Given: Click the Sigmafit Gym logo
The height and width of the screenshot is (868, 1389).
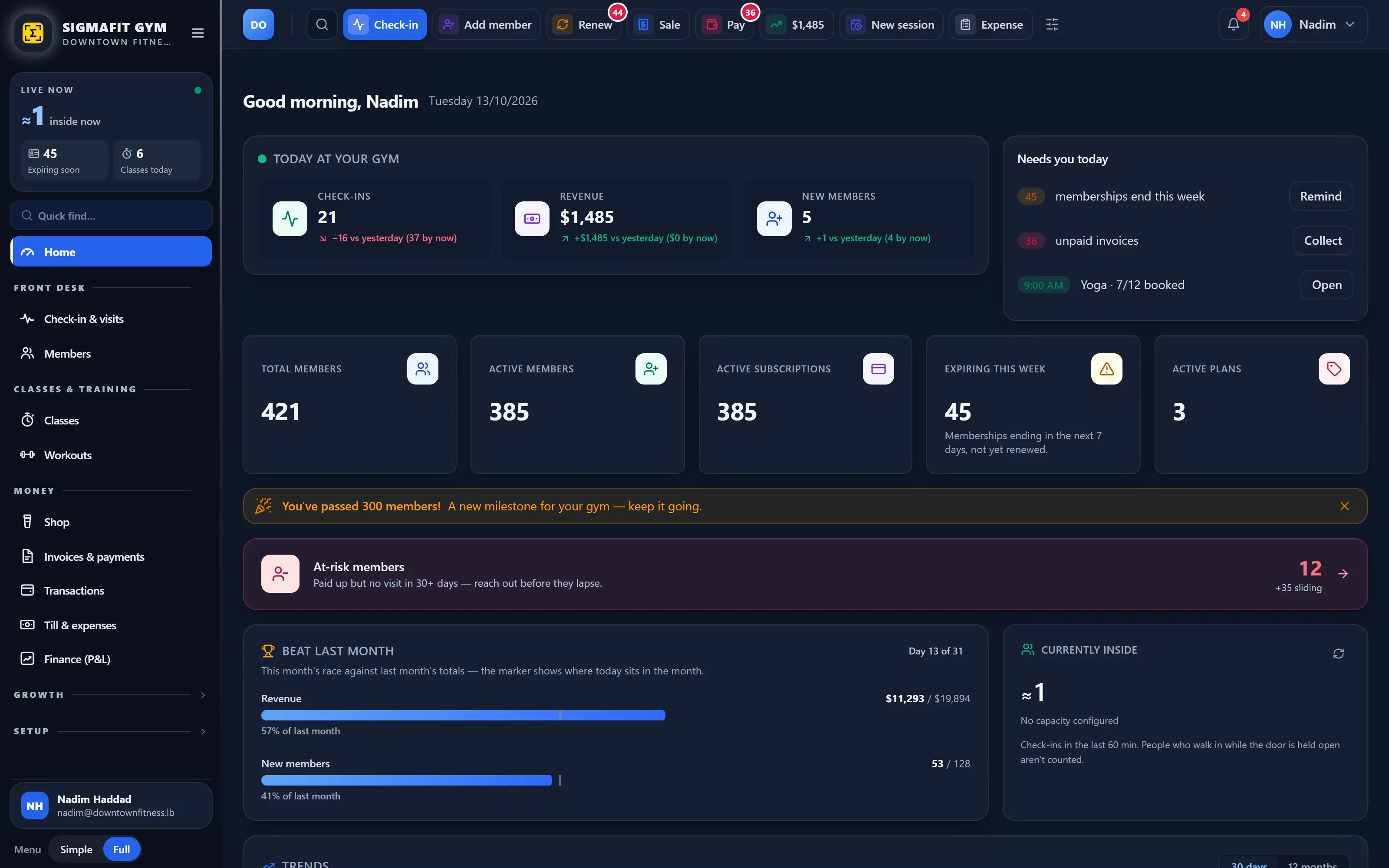Looking at the screenshot, I should 33,33.
